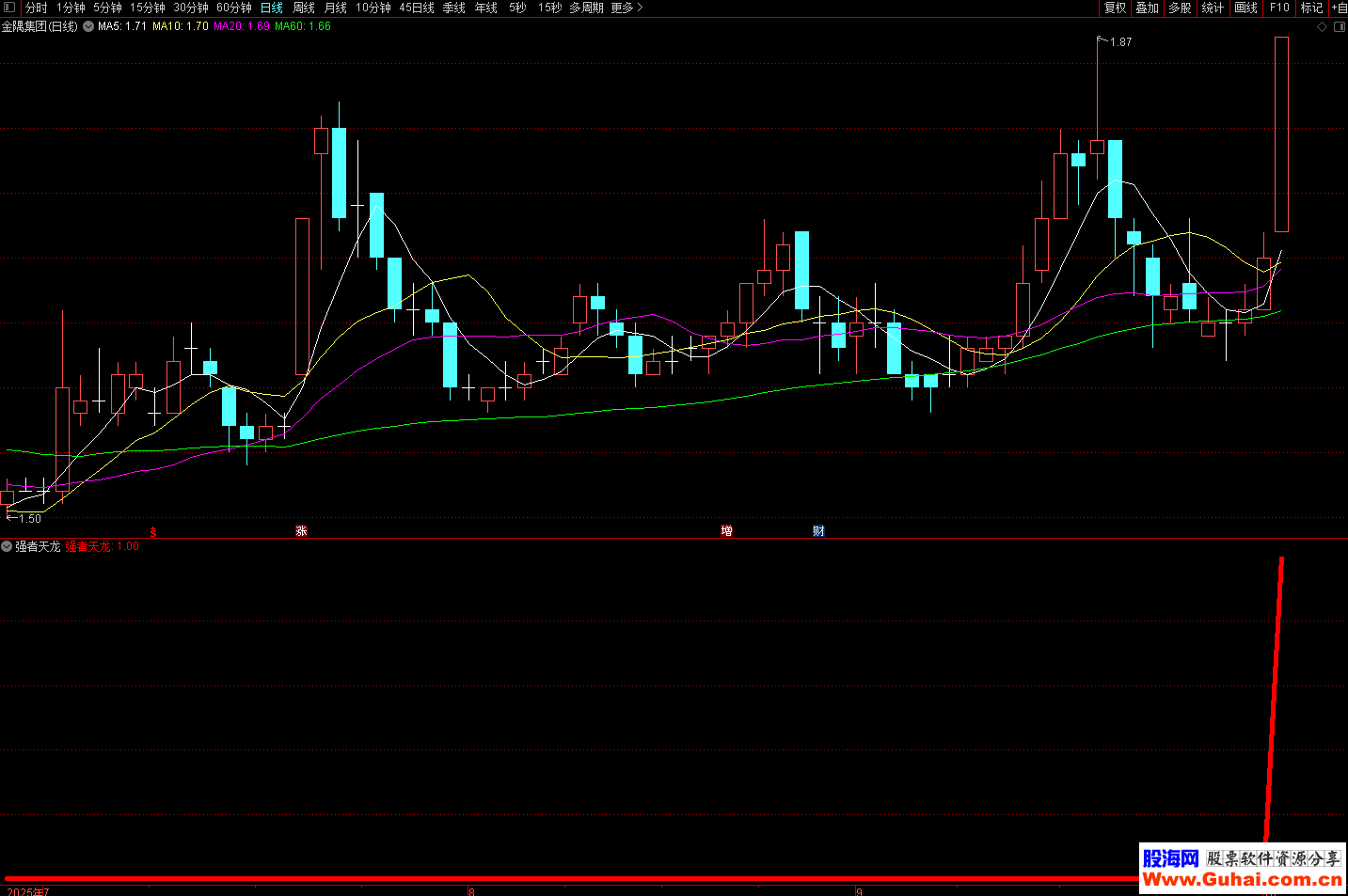Toggle the left sidebar panel icon
Viewport: 1348px width, 896px height.
pos(9,8)
